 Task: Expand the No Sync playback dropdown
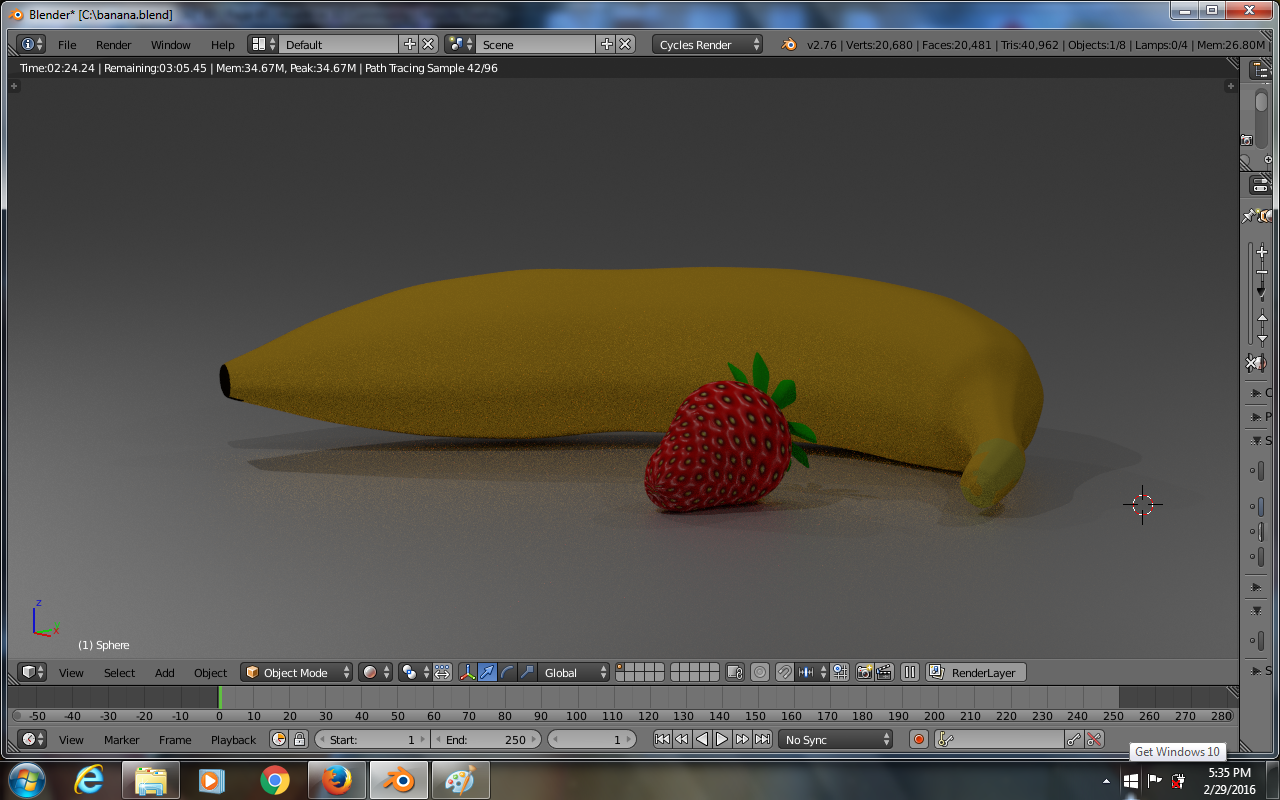(836, 740)
